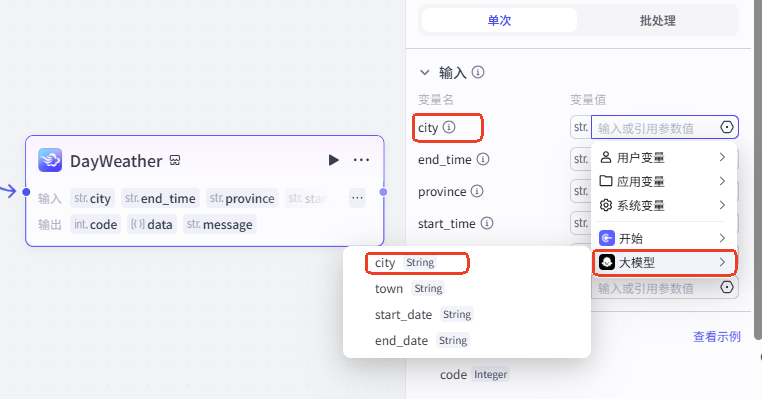Click the DayWeather node right output port

coord(383,192)
